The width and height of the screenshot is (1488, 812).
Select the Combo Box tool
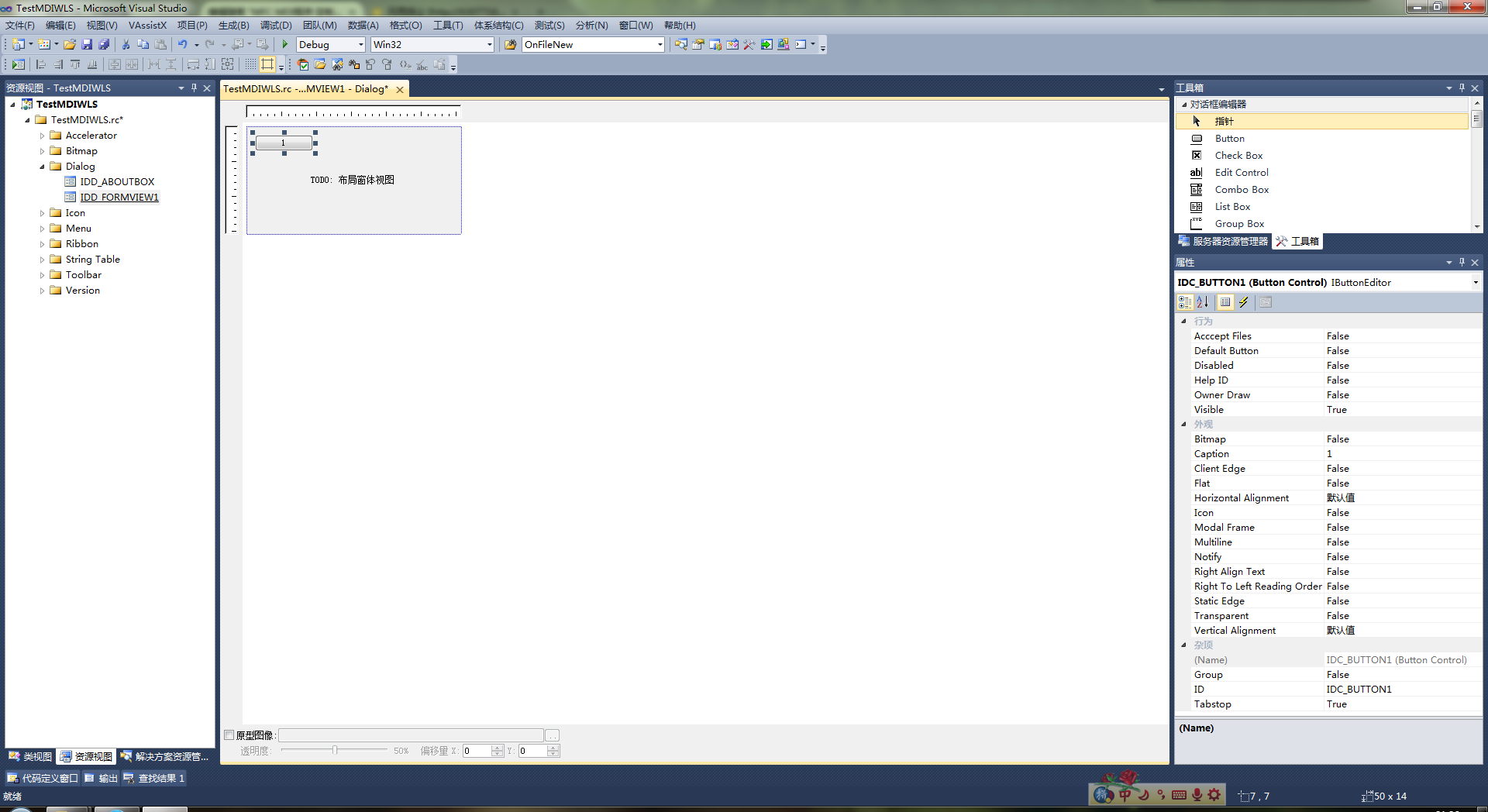coord(1322,190)
